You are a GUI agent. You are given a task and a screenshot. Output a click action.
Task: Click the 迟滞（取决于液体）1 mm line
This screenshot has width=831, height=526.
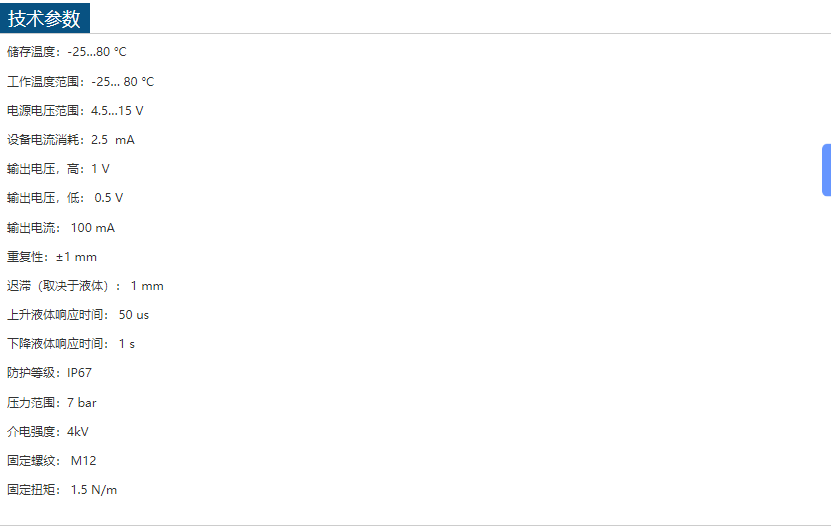pyautogui.click(x=85, y=285)
